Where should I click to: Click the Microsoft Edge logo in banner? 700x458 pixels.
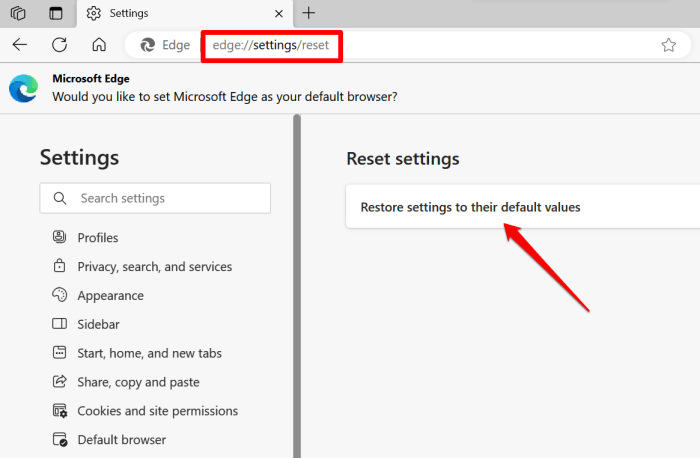(x=23, y=88)
